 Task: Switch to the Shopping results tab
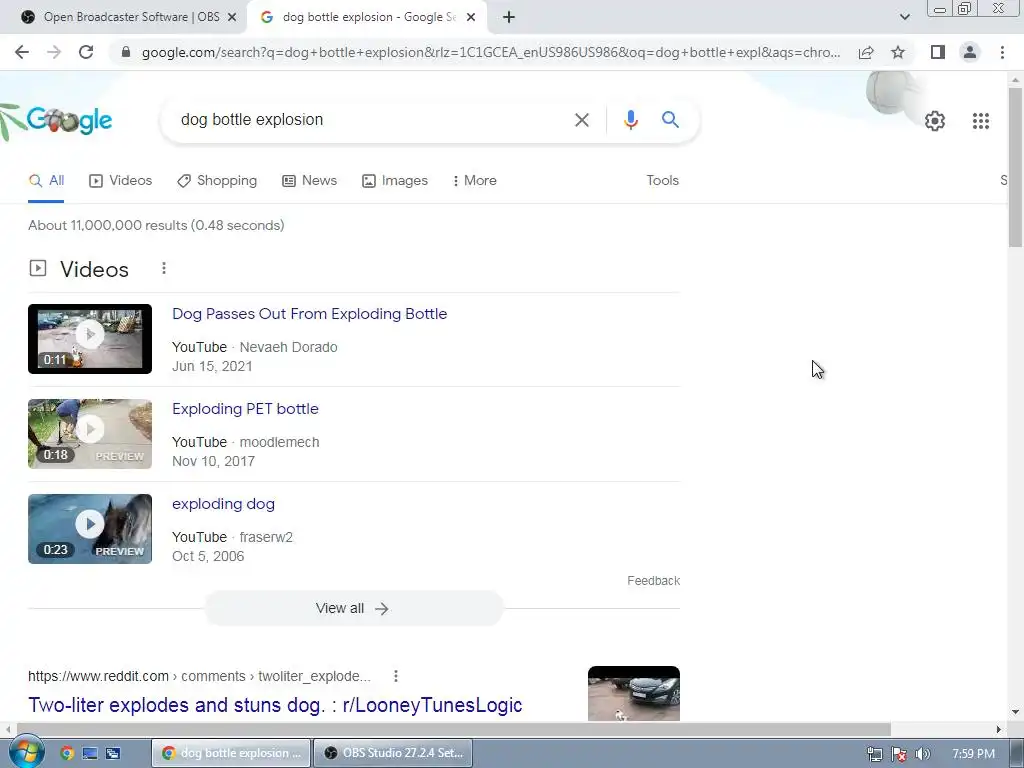point(217,181)
